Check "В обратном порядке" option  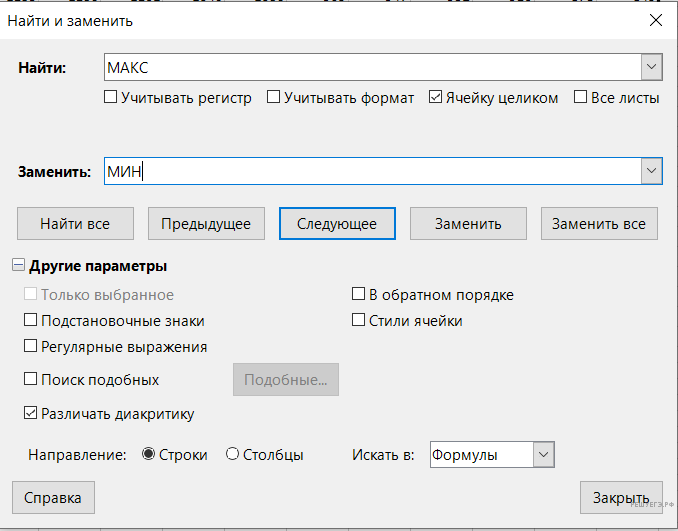click(359, 295)
